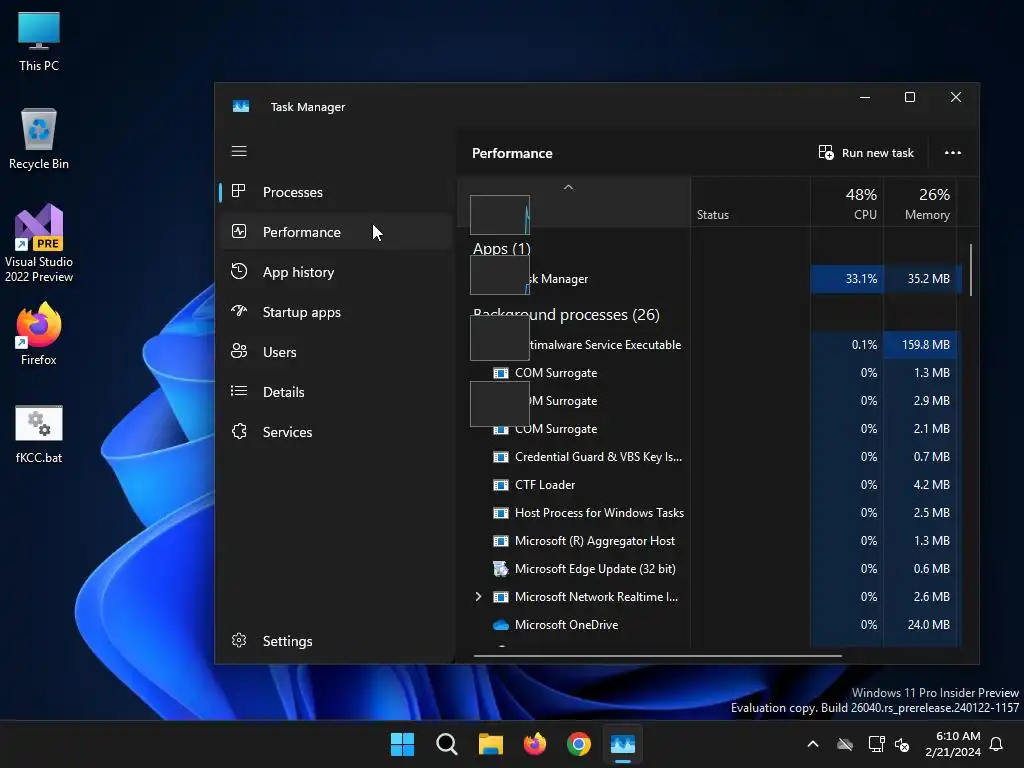Click the Background processes (26) header
Image resolution: width=1024 pixels, height=768 pixels.
coord(566,315)
